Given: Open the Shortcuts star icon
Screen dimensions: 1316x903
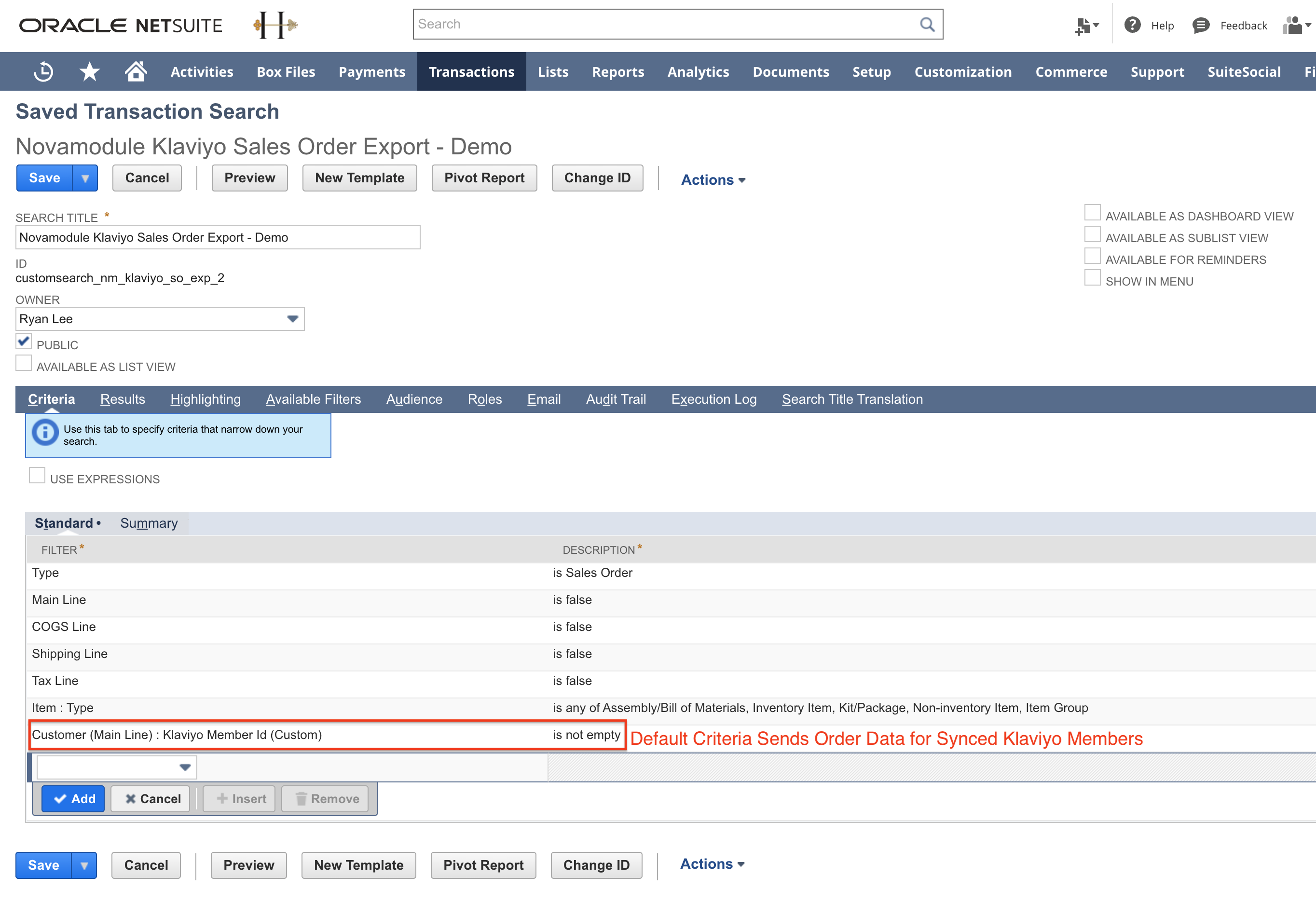Looking at the screenshot, I should click(89, 72).
